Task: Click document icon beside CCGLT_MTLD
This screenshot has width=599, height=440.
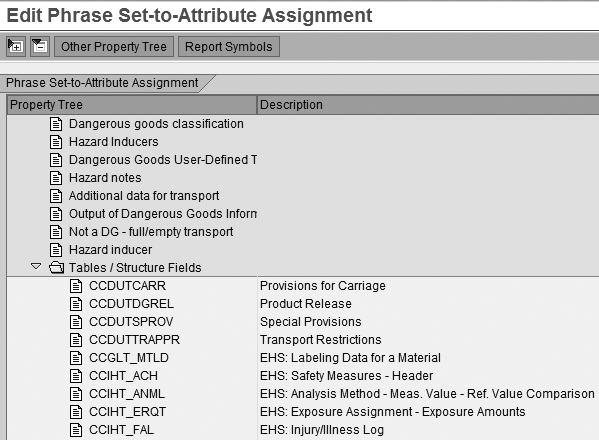Action: (x=76, y=358)
